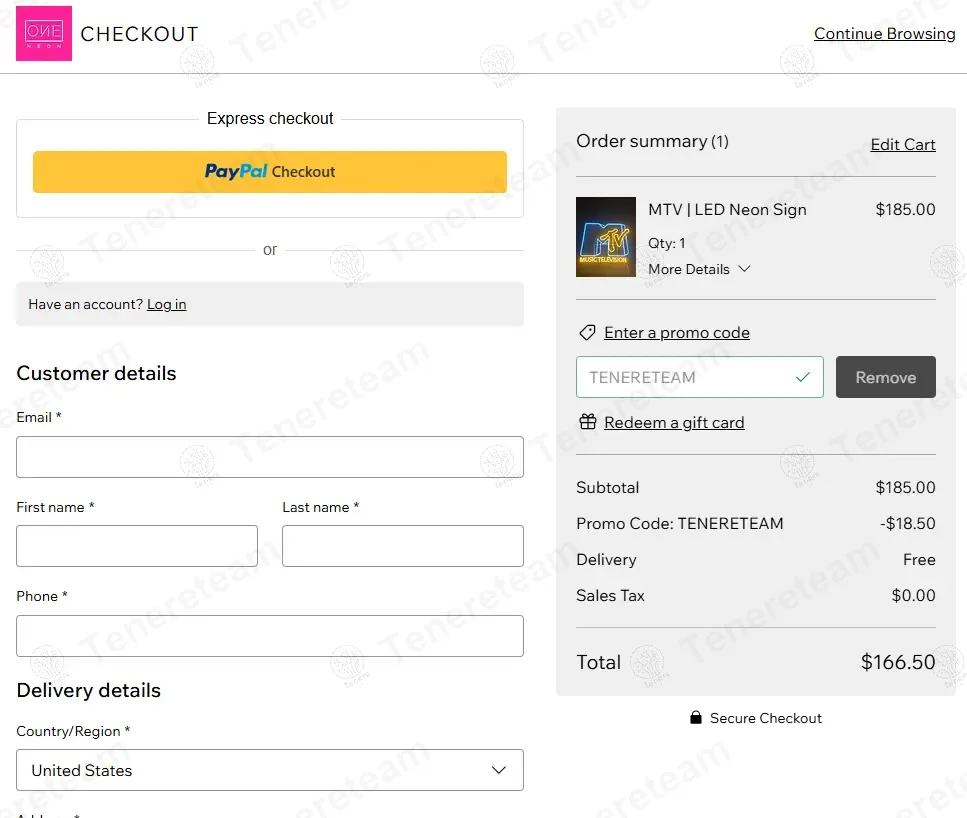967x818 pixels.
Task: Click the Enter a promo code link
Action: click(676, 333)
